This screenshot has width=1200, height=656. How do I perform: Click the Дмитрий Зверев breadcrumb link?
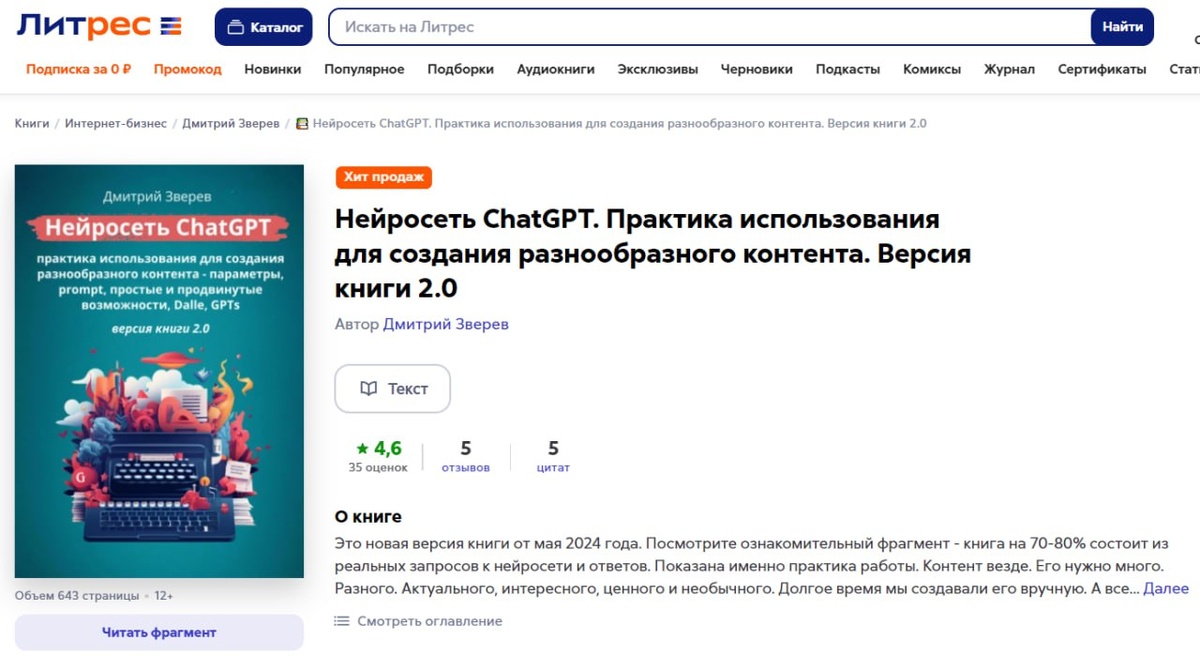pyautogui.click(x=231, y=123)
